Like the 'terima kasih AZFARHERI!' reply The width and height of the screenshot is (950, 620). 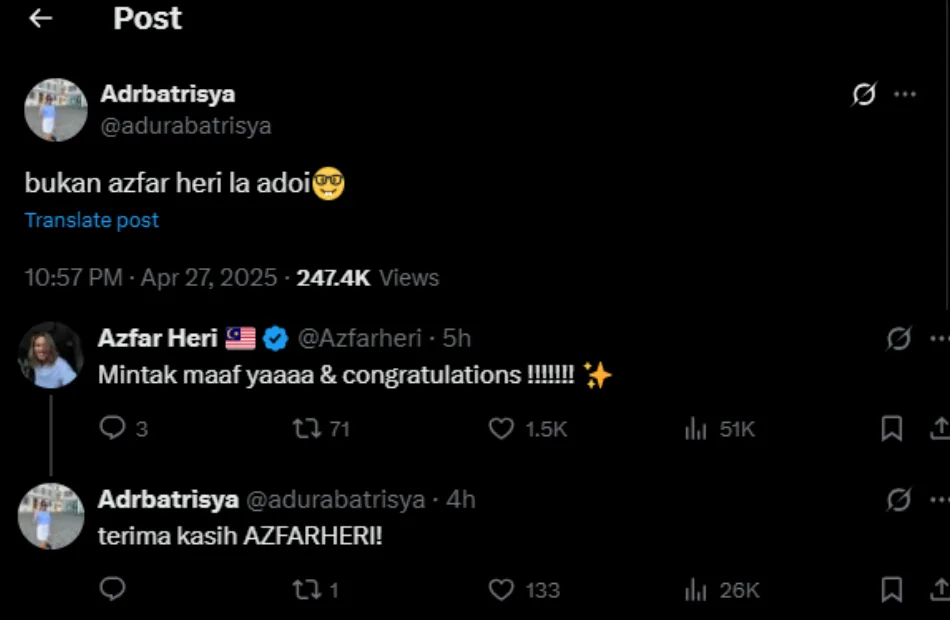click(501, 589)
